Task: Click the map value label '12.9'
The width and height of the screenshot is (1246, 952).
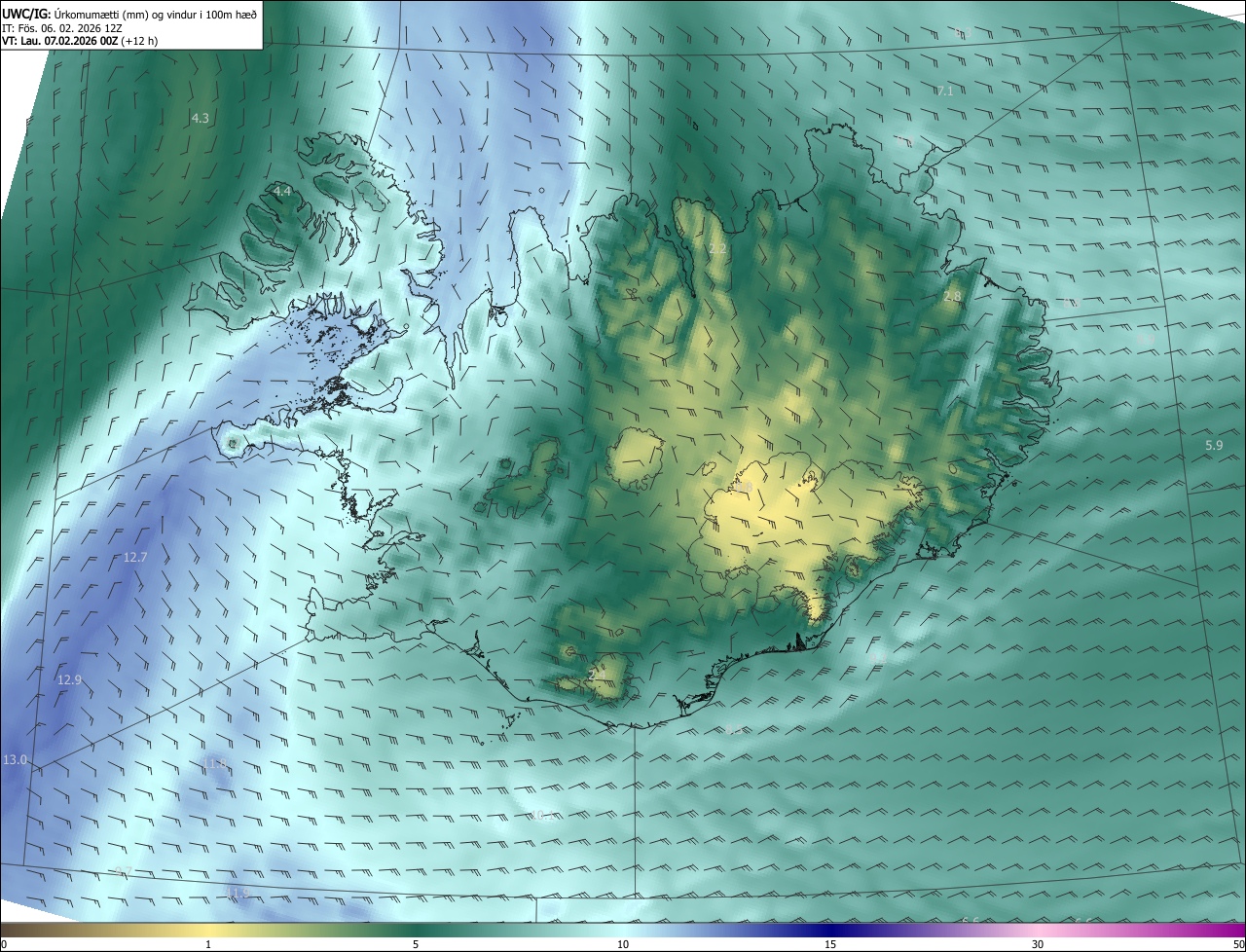Action: pos(69,679)
